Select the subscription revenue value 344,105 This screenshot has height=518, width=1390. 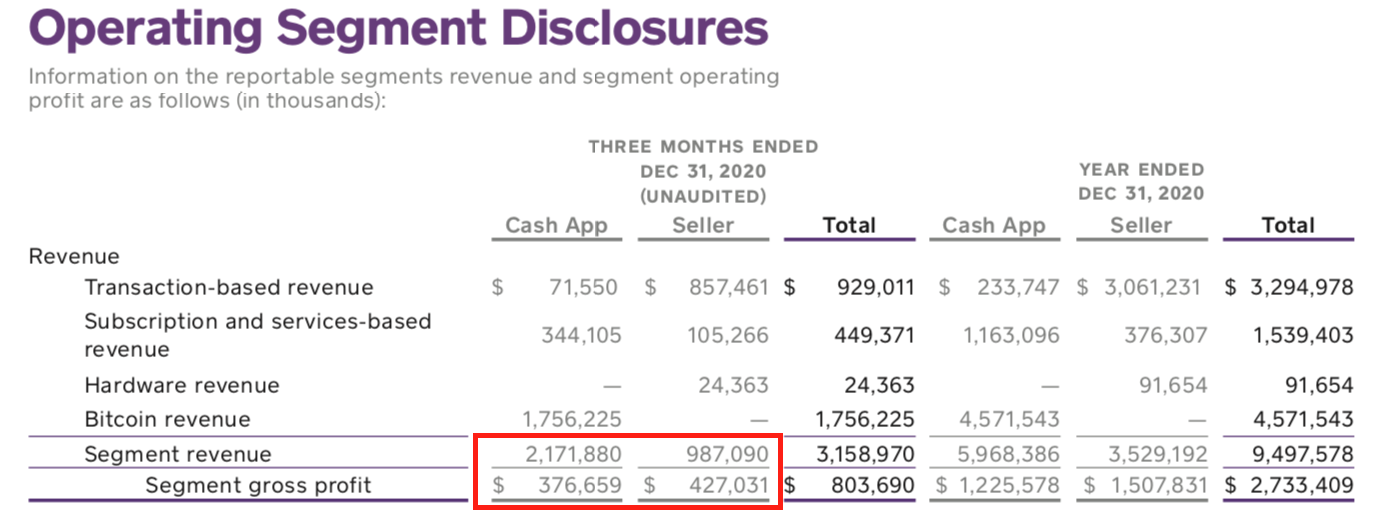coord(580,336)
